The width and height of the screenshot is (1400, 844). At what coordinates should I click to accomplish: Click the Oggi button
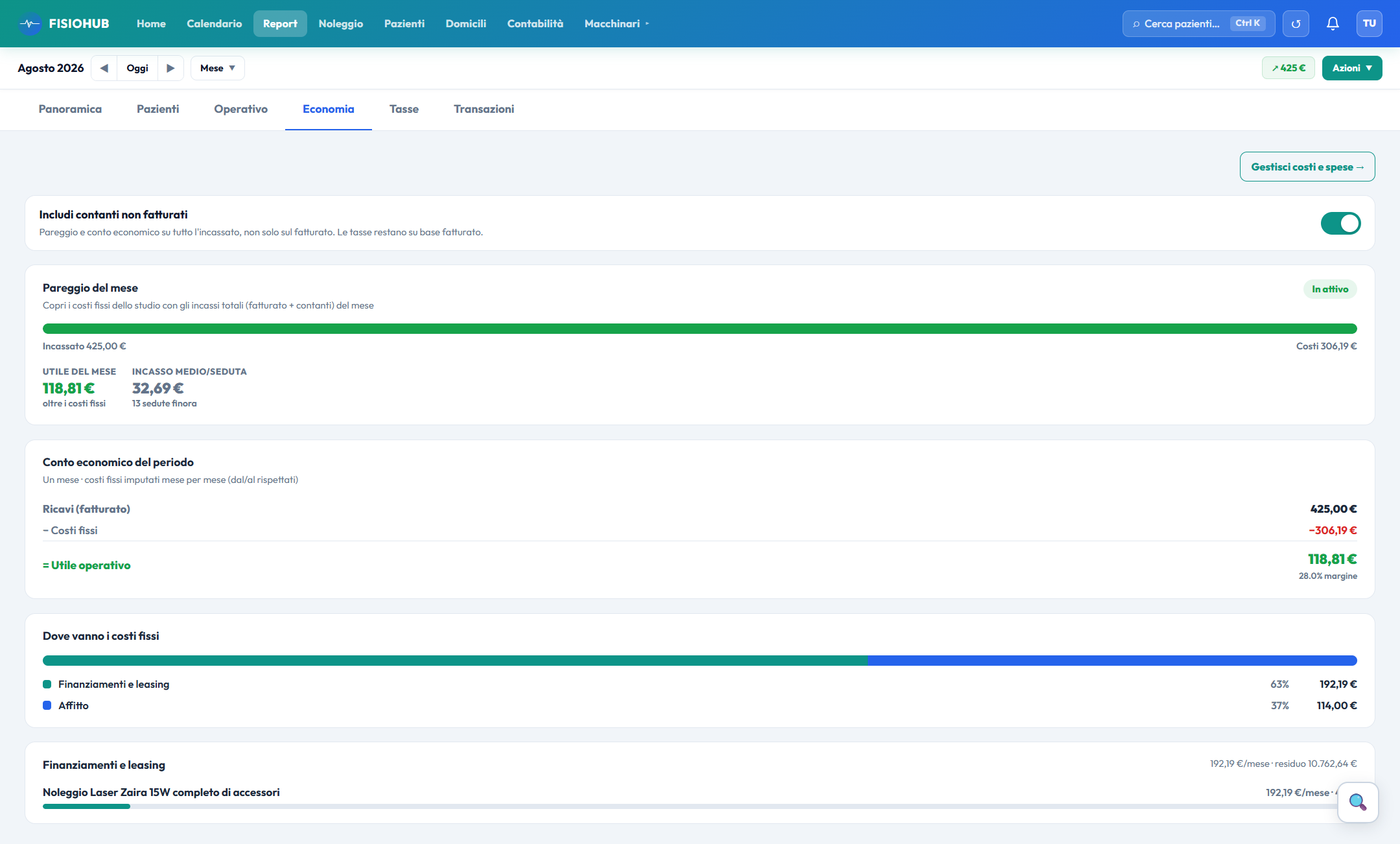tap(137, 68)
